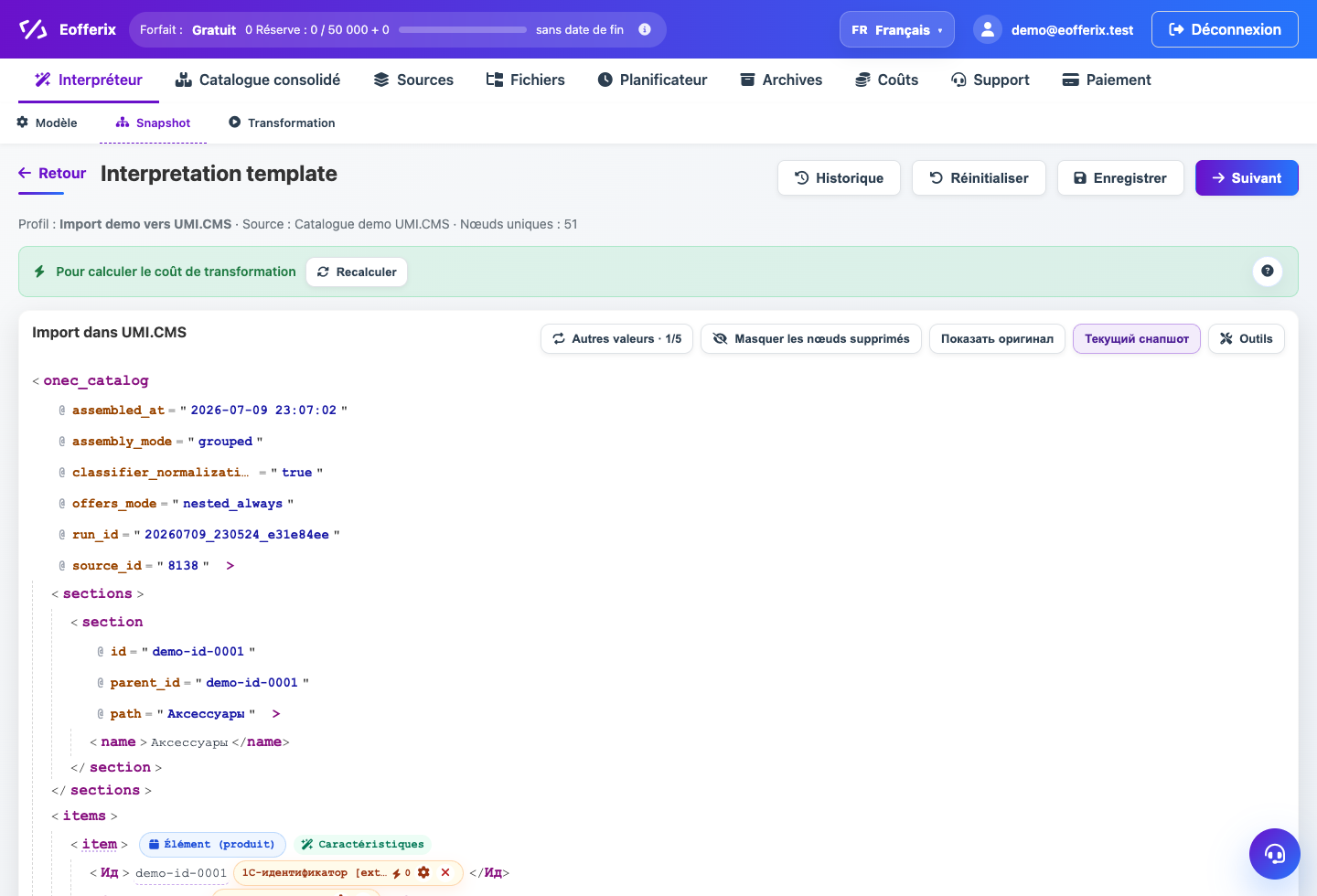This screenshot has width=1317, height=896.
Task: Click the Caractéristiques badge
Action: [x=363, y=844]
